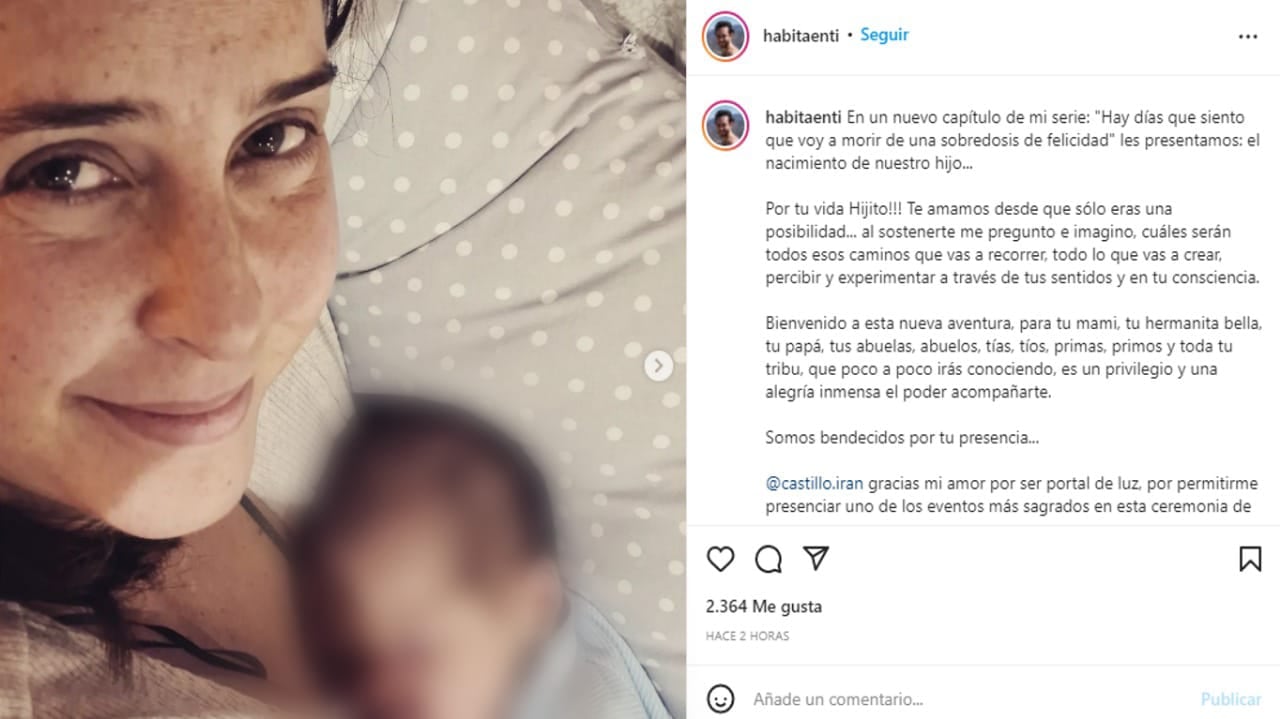Image resolution: width=1280 pixels, height=719 pixels.
Task: Save post with the bookmark icon
Action: [x=1250, y=558]
